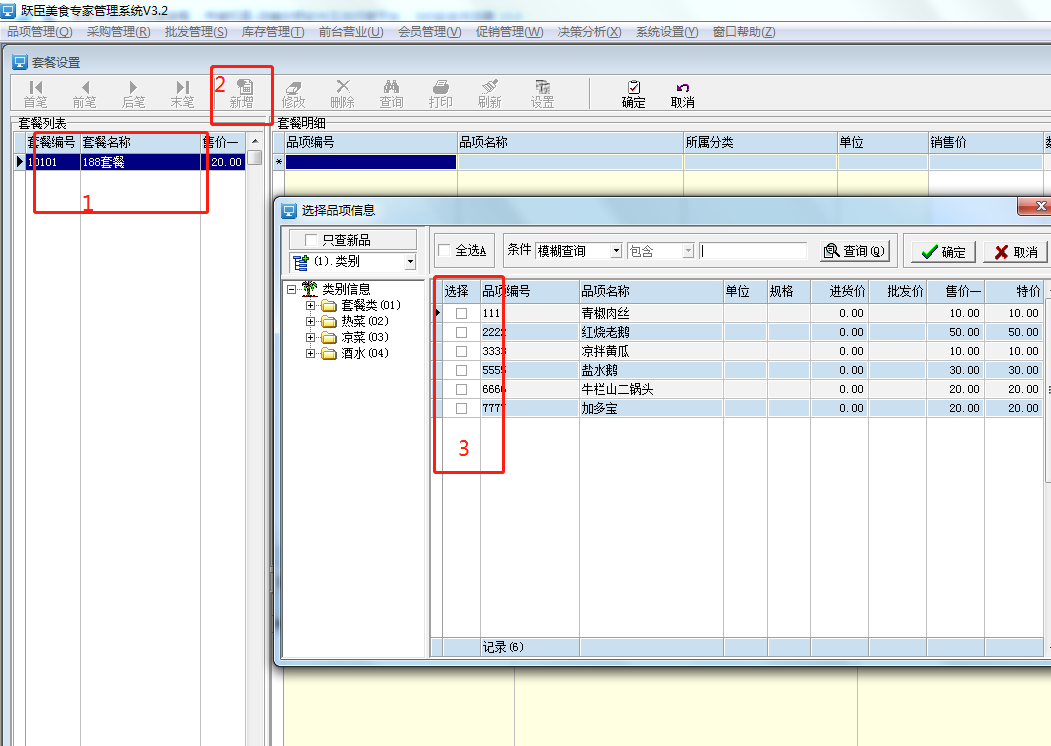Click the search text input field
Viewport: 1051px width, 746px height.
(753, 251)
